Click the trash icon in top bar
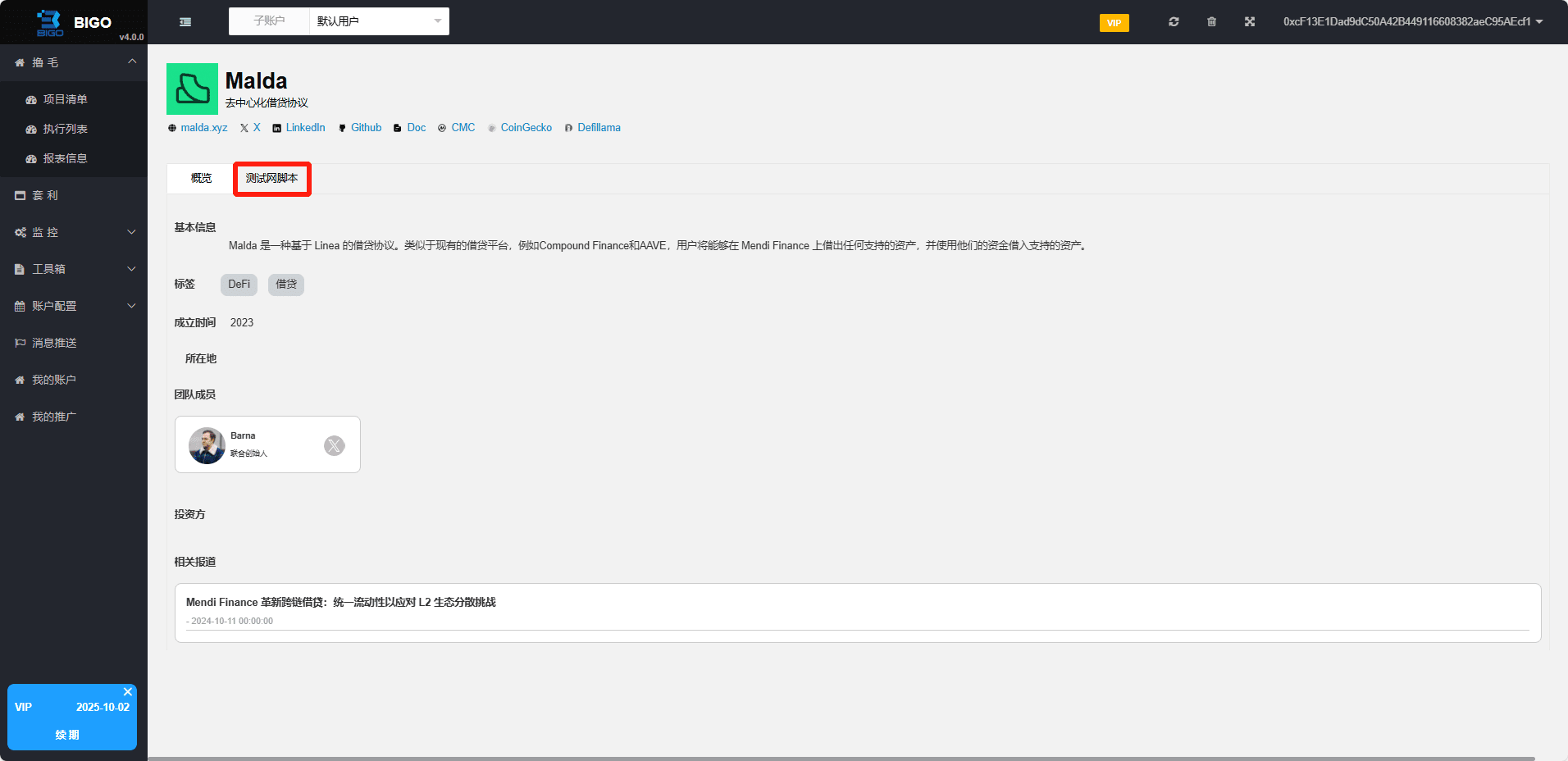Screen dimensions: 1568x761 tap(1211, 21)
